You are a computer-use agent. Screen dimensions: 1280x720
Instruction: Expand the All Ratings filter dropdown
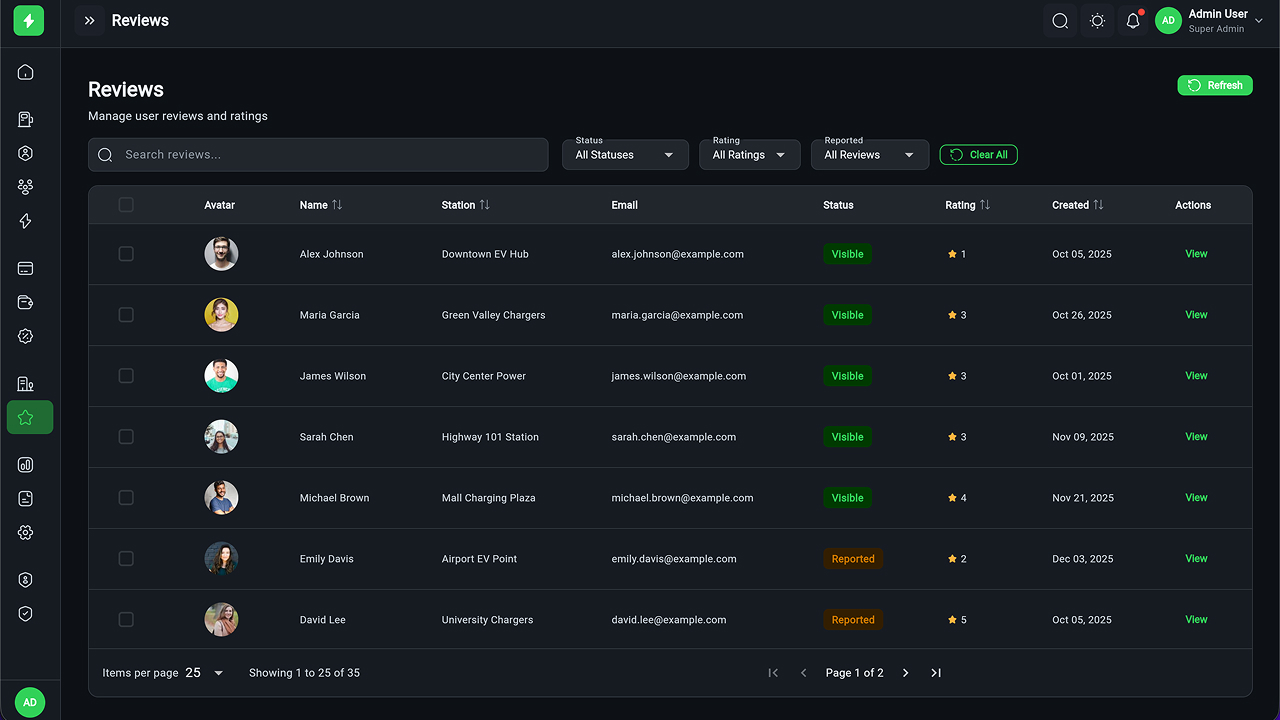(749, 155)
